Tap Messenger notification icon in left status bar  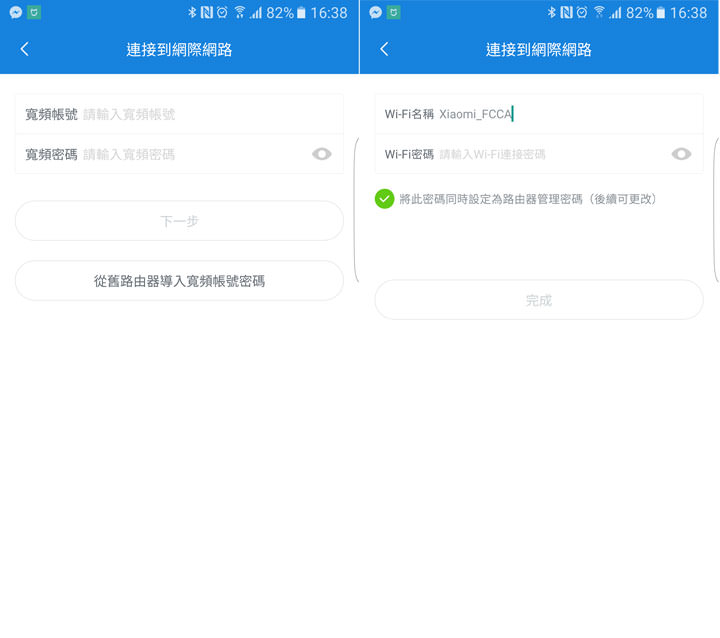pyautogui.click(x=15, y=13)
